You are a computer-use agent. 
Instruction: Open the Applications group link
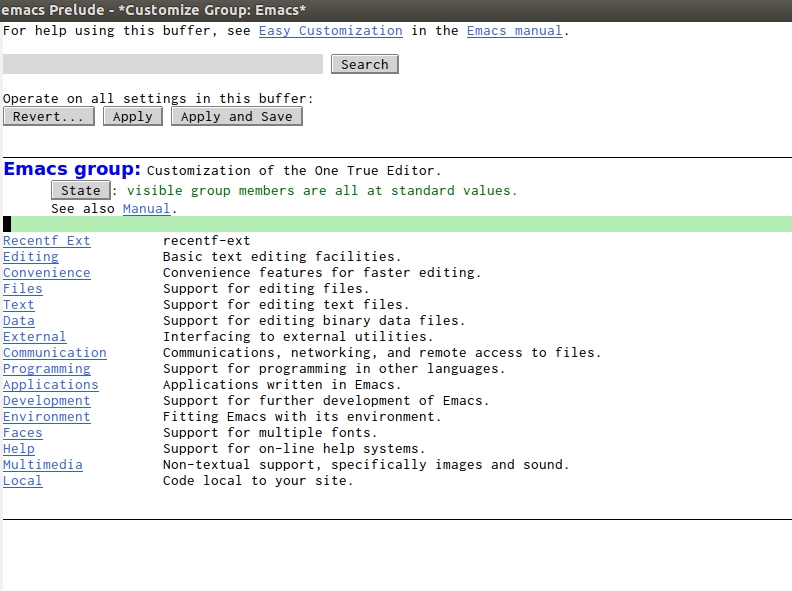coord(51,385)
